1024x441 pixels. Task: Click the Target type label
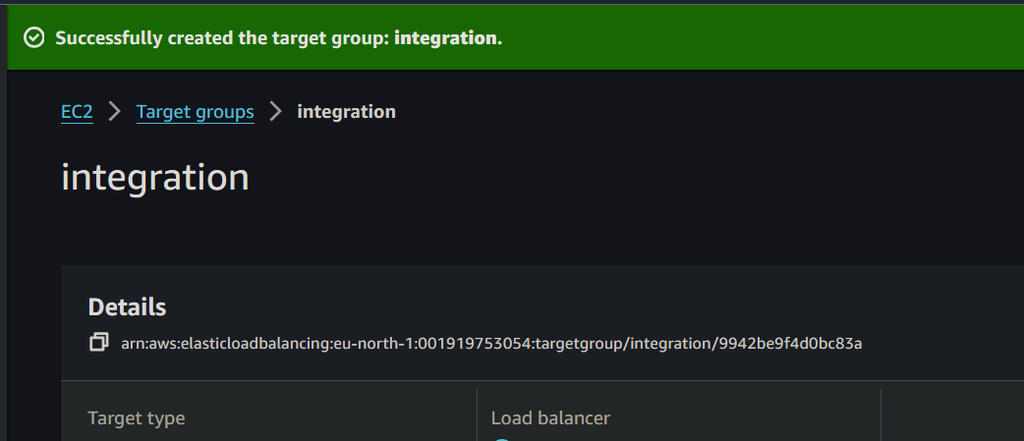[x=136, y=418]
